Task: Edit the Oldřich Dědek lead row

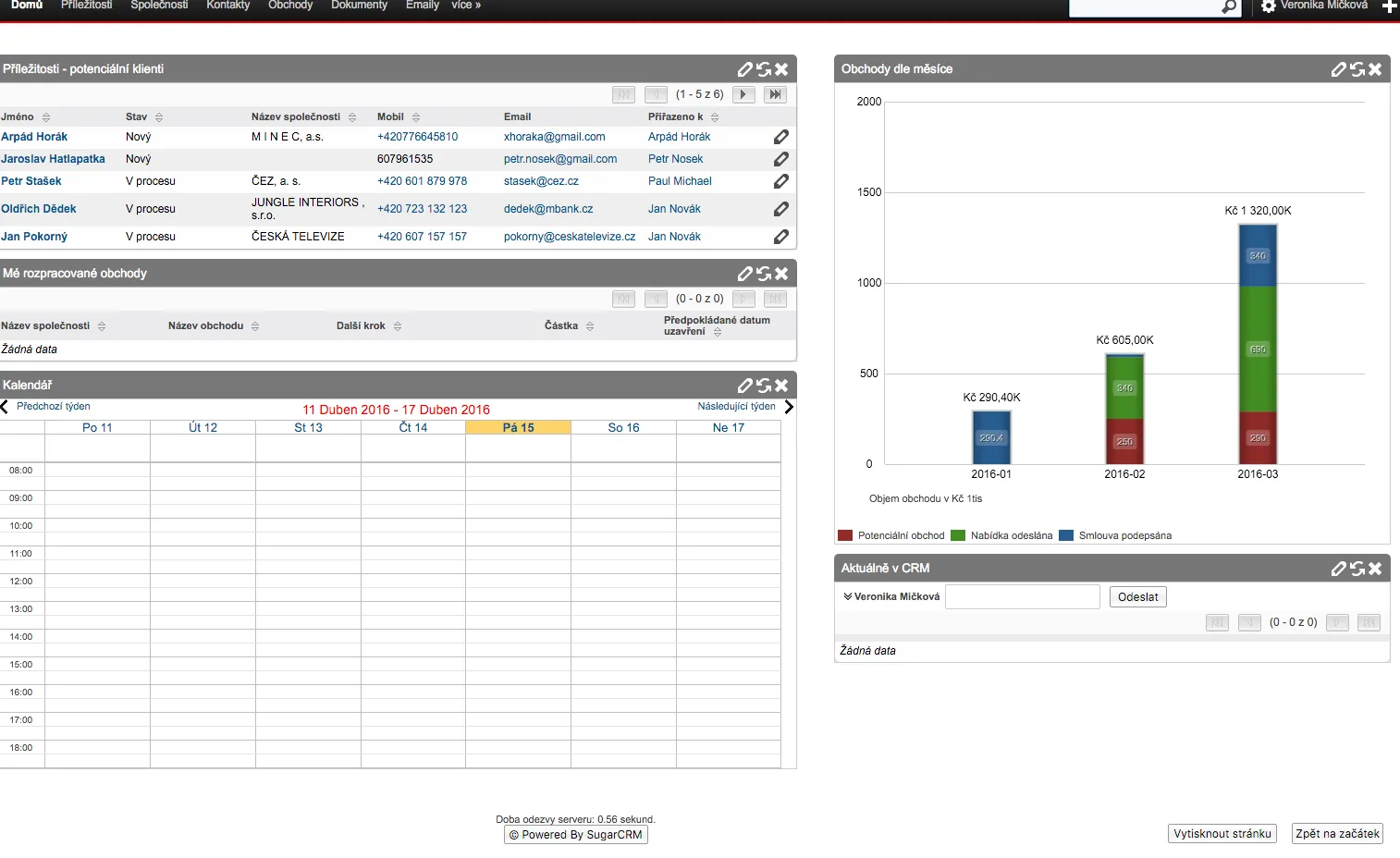Action: (781, 209)
